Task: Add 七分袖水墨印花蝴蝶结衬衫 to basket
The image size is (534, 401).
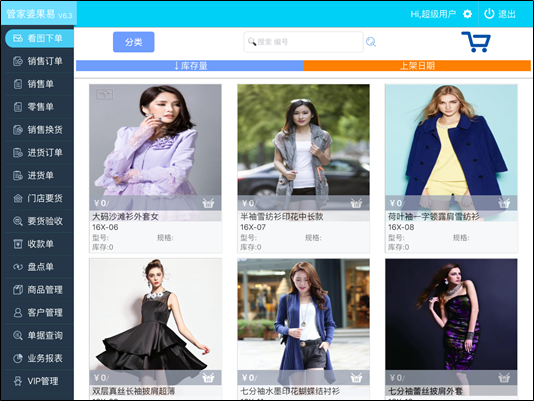Action: point(356,377)
